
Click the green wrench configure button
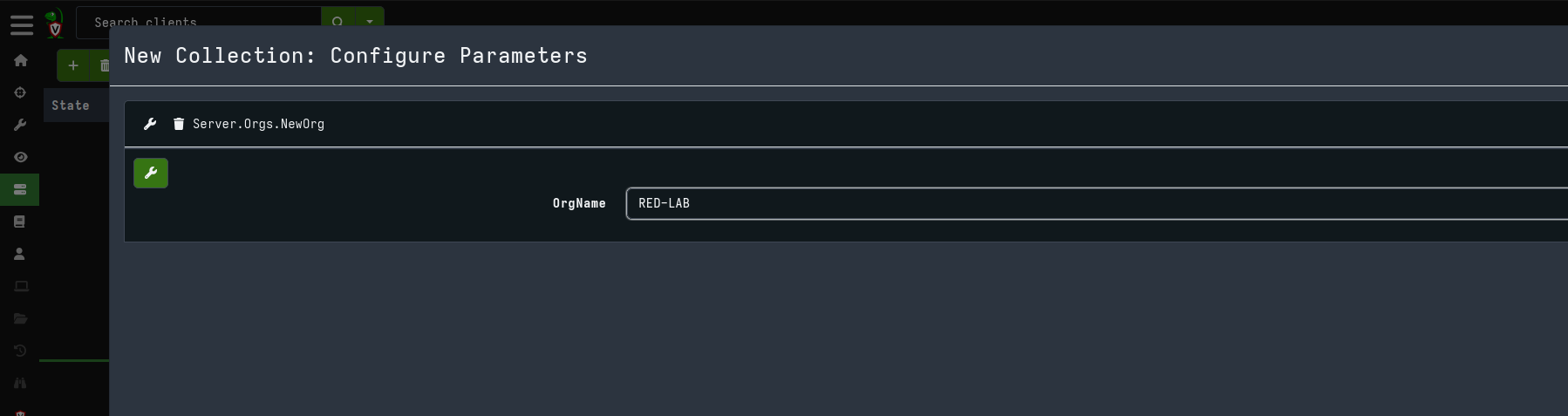tap(151, 173)
